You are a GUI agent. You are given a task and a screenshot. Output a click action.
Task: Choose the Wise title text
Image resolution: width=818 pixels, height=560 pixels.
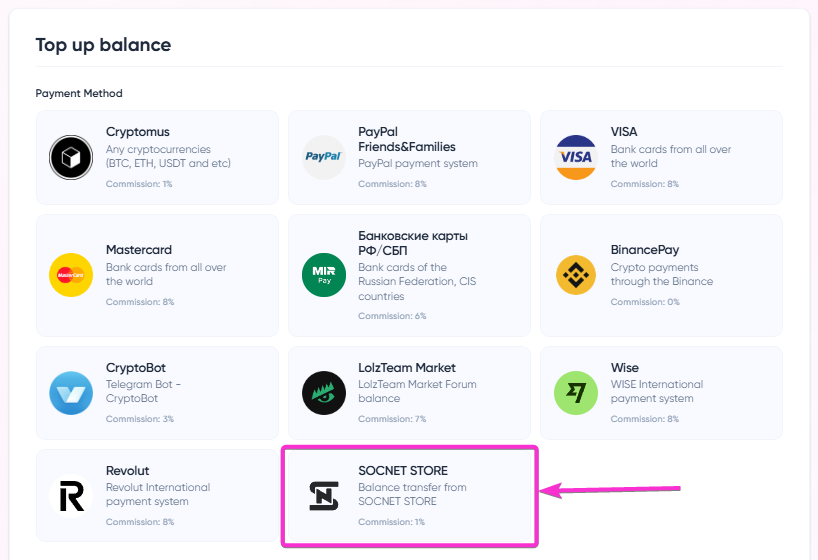point(624,367)
